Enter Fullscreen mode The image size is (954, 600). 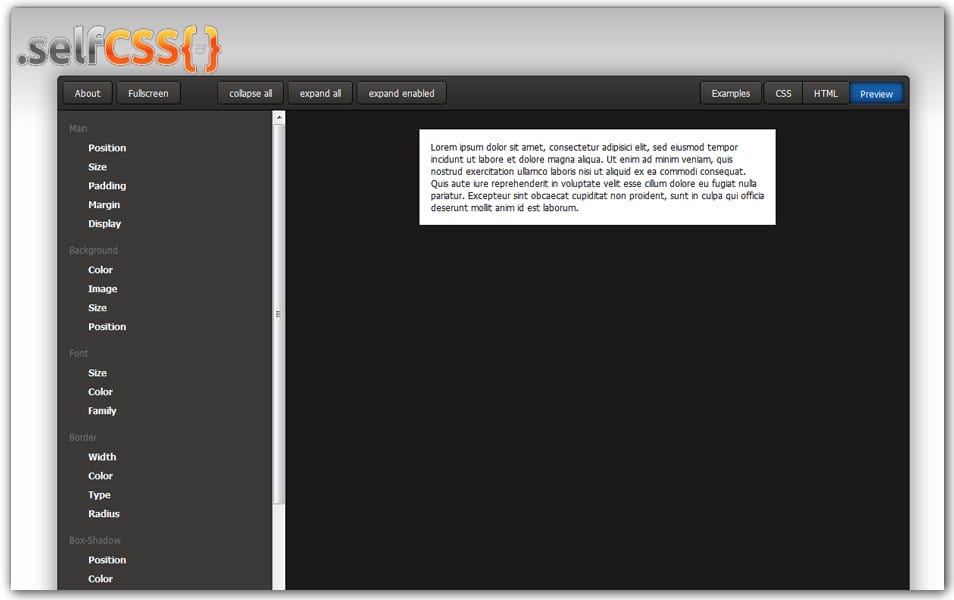point(148,93)
